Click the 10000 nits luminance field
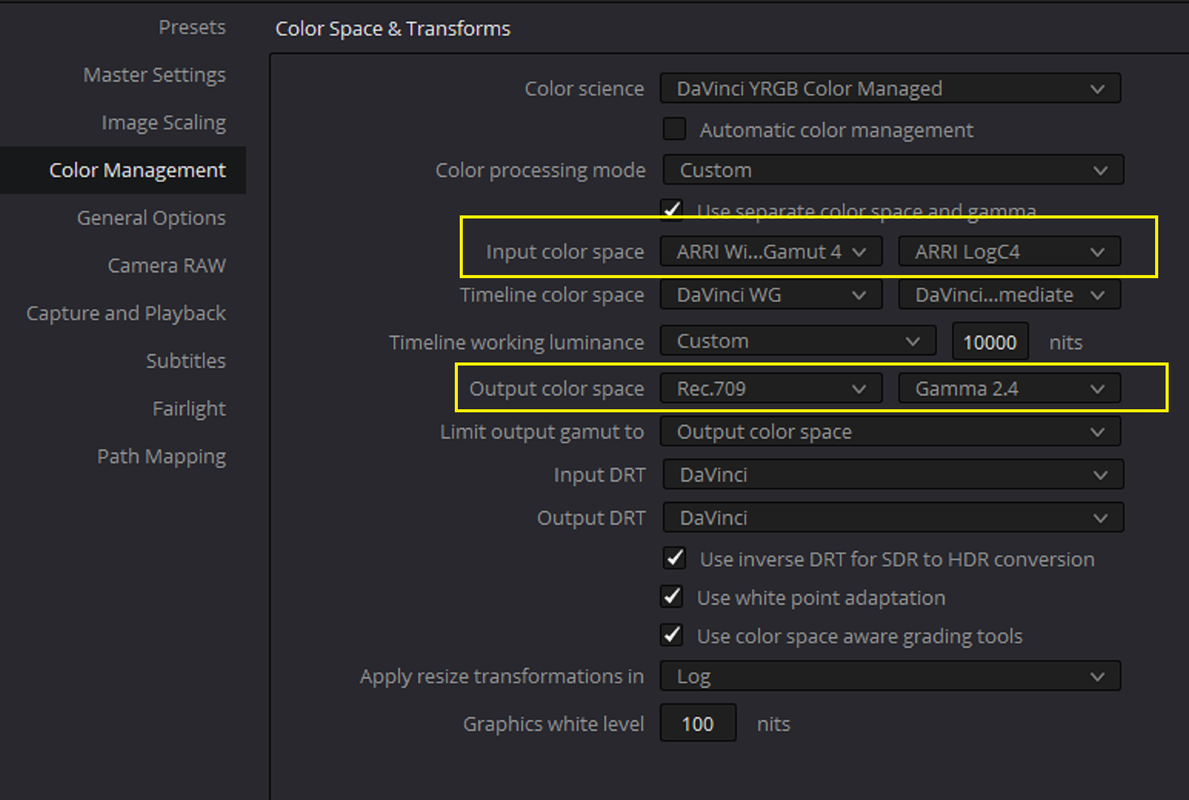 pos(990,342)
